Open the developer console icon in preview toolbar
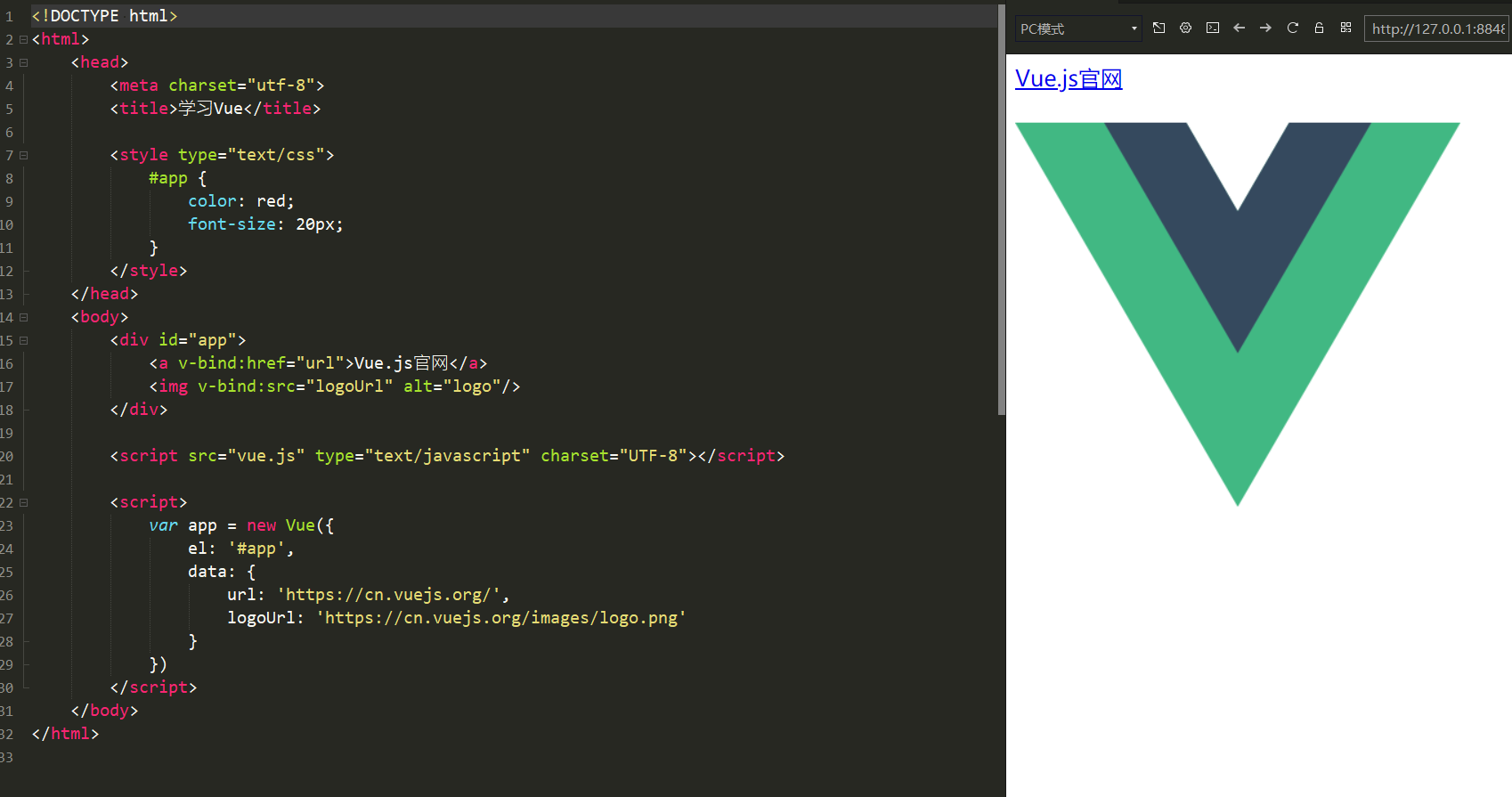 point(1212,28)
